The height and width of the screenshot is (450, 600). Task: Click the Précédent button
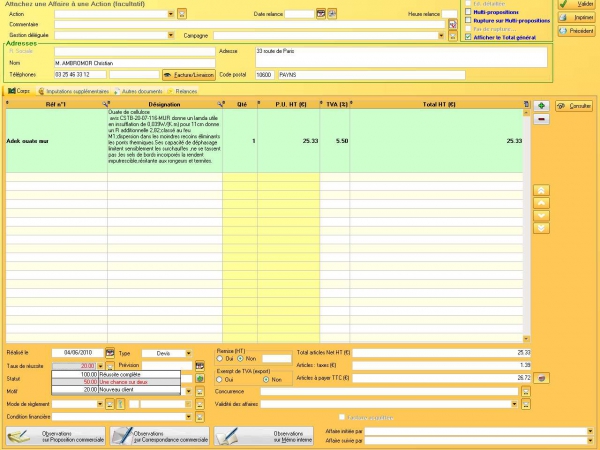tap(576, 31)
